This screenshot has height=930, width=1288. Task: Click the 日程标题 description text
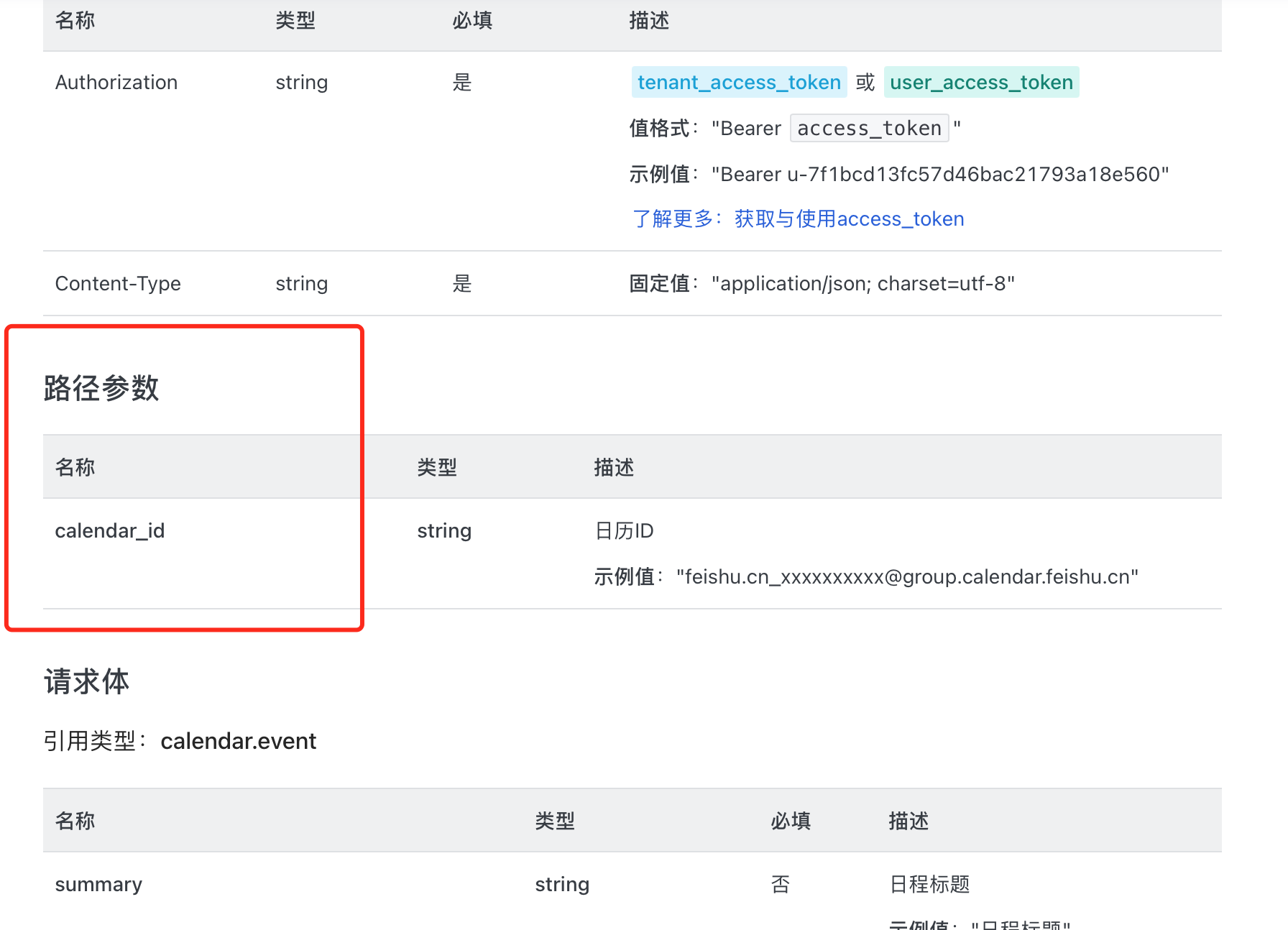click(929, 885)
